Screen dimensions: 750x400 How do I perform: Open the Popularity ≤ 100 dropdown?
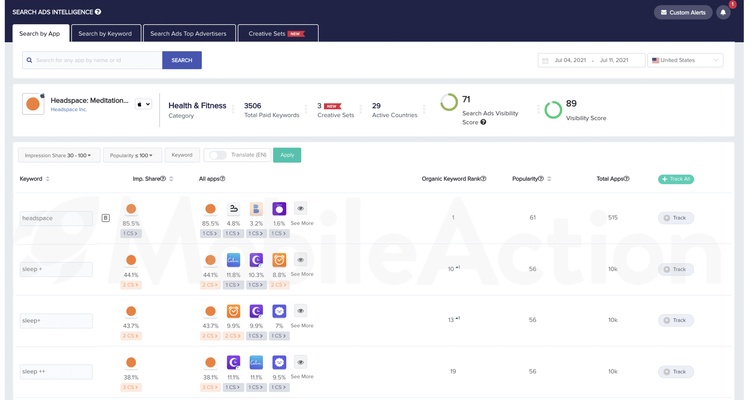pos(132,155)
